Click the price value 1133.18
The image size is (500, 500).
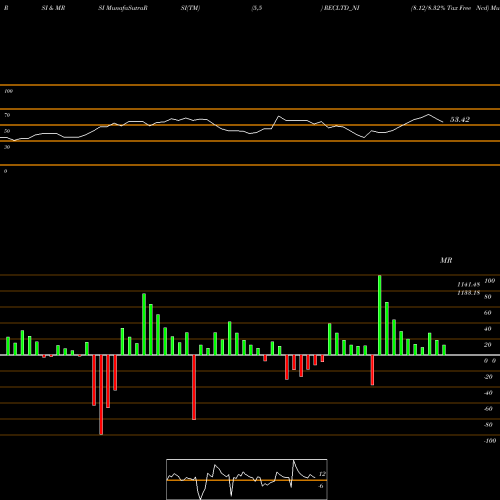pos(468,293)
